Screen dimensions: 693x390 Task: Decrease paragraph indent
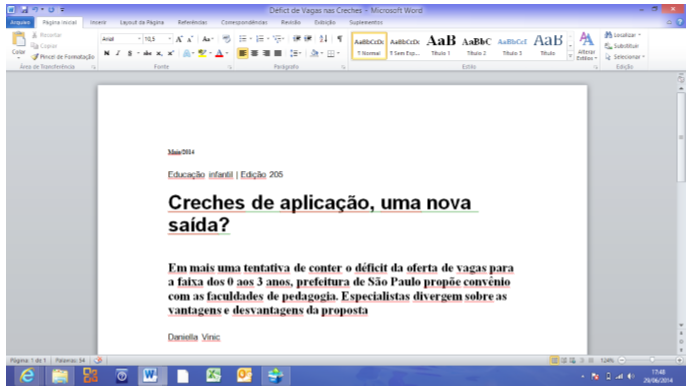point(297,39)
